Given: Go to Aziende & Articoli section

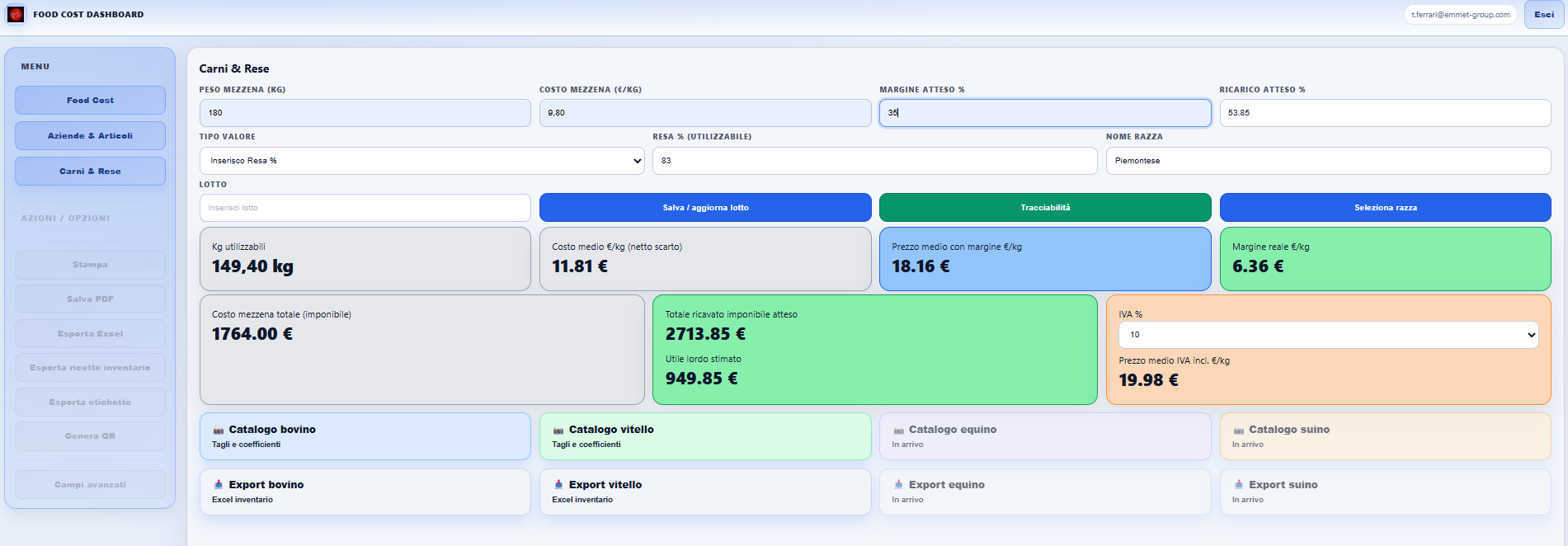Looking at the screenshot, I should (x=90, y=136).
